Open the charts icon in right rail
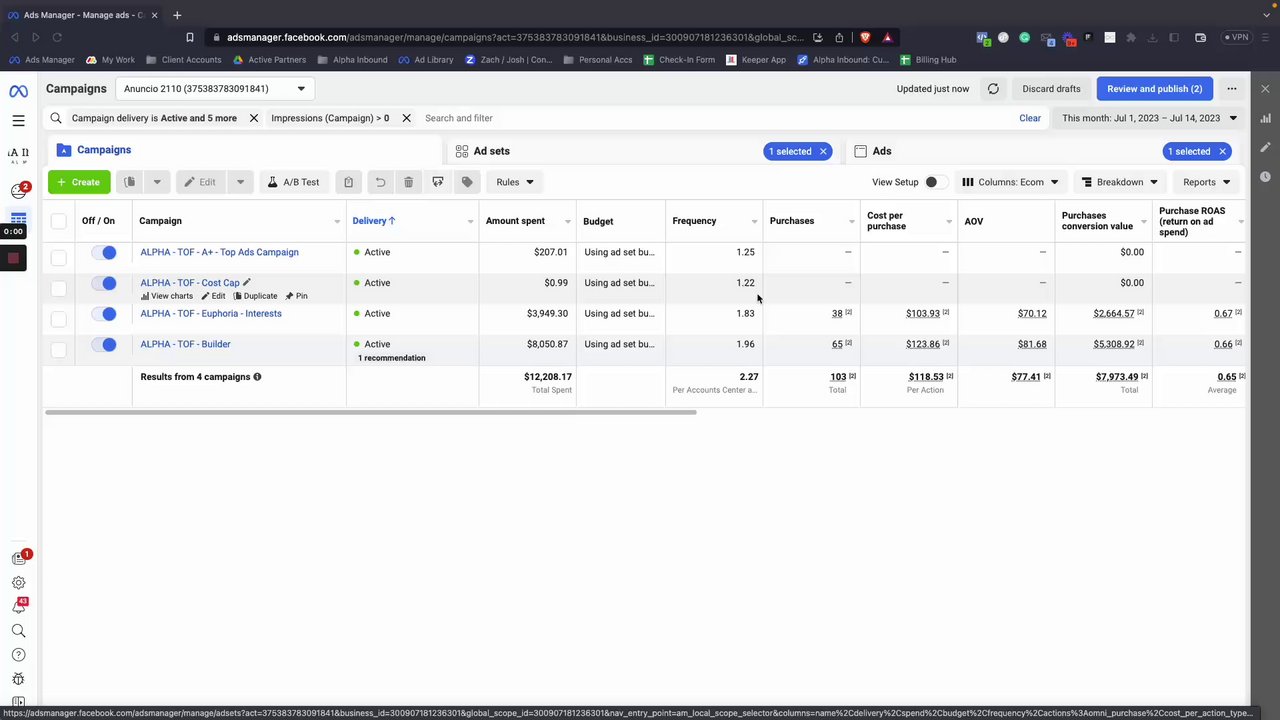Screen dimensions: 1280x720 [x=1265, y=120]
